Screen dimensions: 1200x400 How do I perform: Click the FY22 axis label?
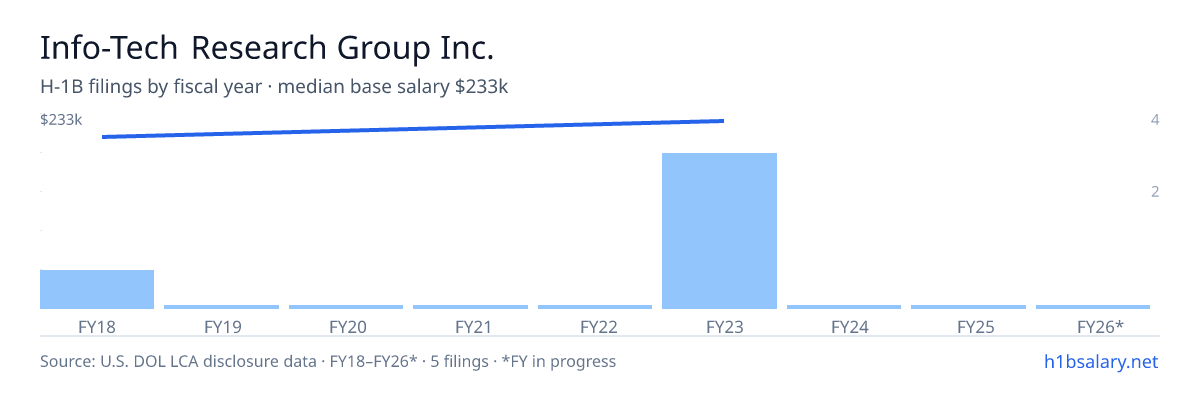[x=595, y=327]
